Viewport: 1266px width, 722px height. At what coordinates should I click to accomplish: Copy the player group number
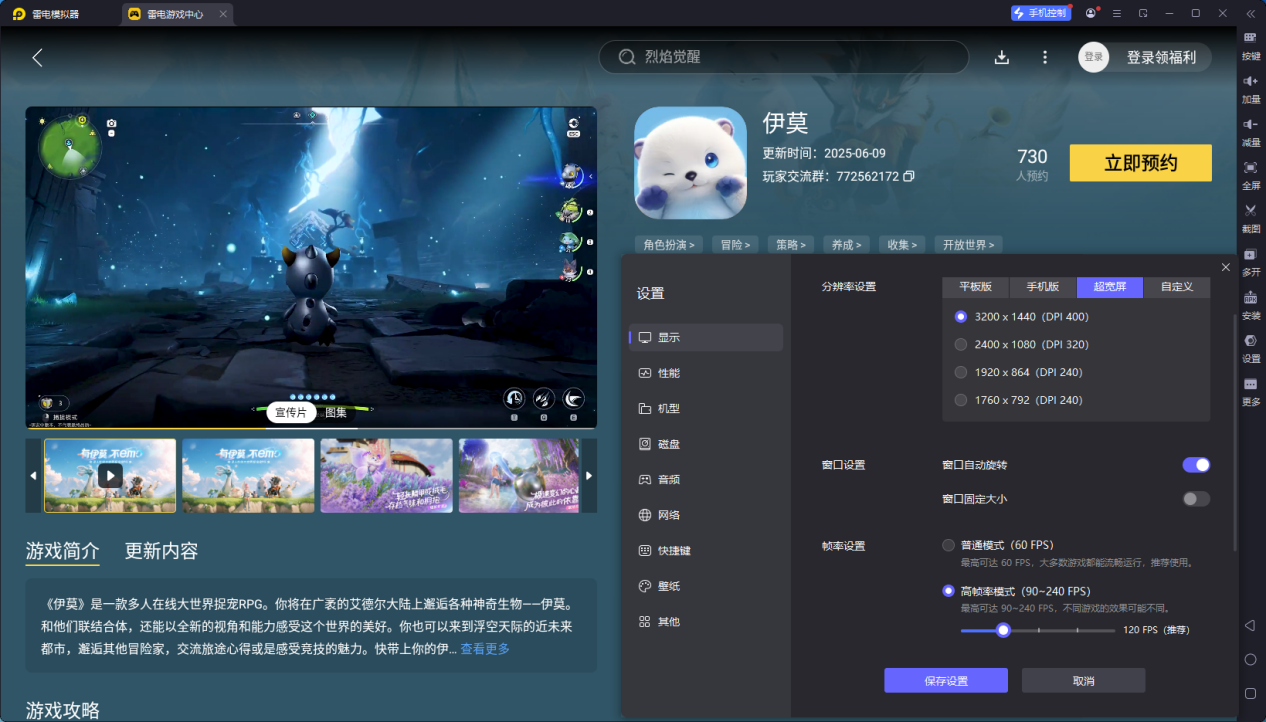point(909,176)
